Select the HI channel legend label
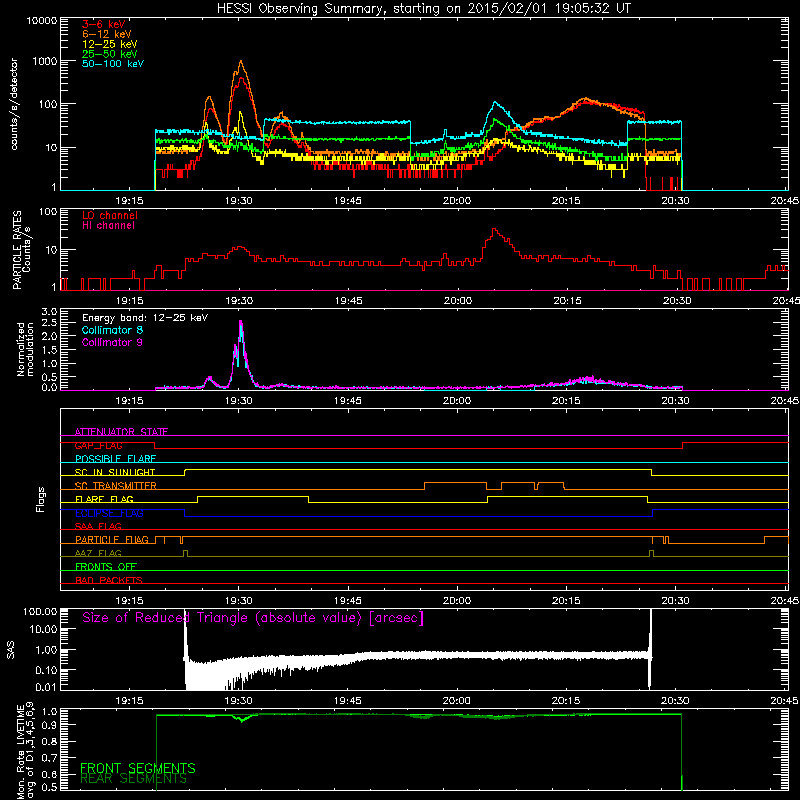The height and width of the screenshot is (800, 800). click(x=108, y=226)
